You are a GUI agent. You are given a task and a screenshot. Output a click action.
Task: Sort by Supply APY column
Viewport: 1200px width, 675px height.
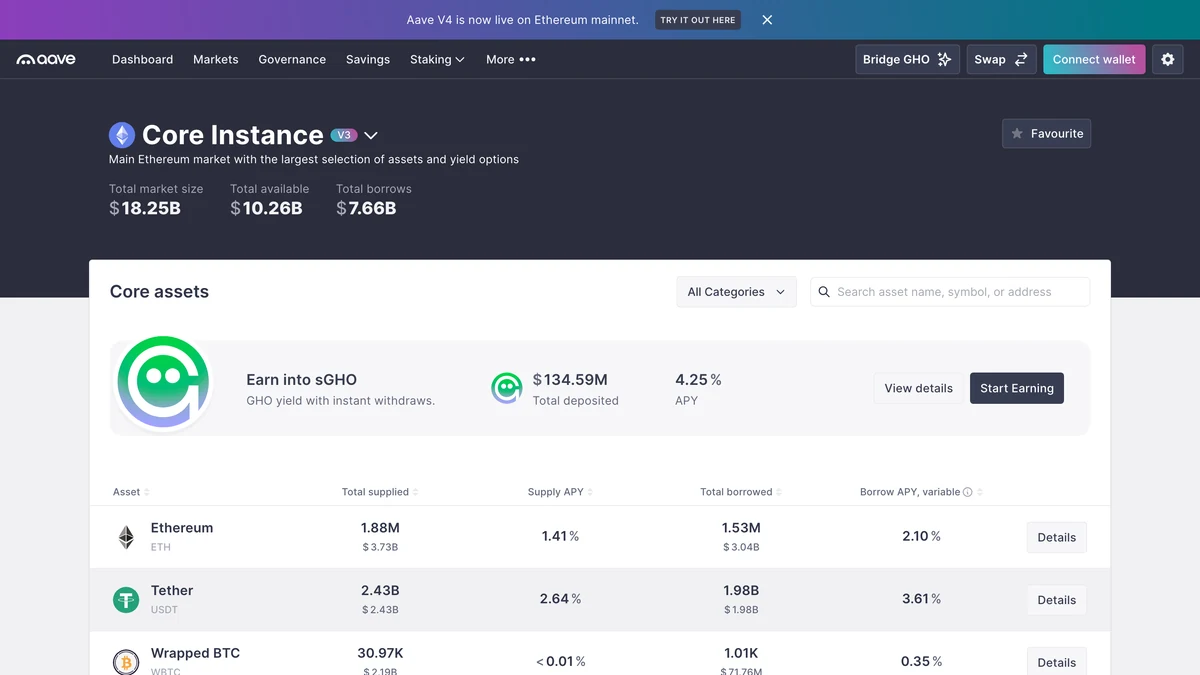[x=560, y=492]
